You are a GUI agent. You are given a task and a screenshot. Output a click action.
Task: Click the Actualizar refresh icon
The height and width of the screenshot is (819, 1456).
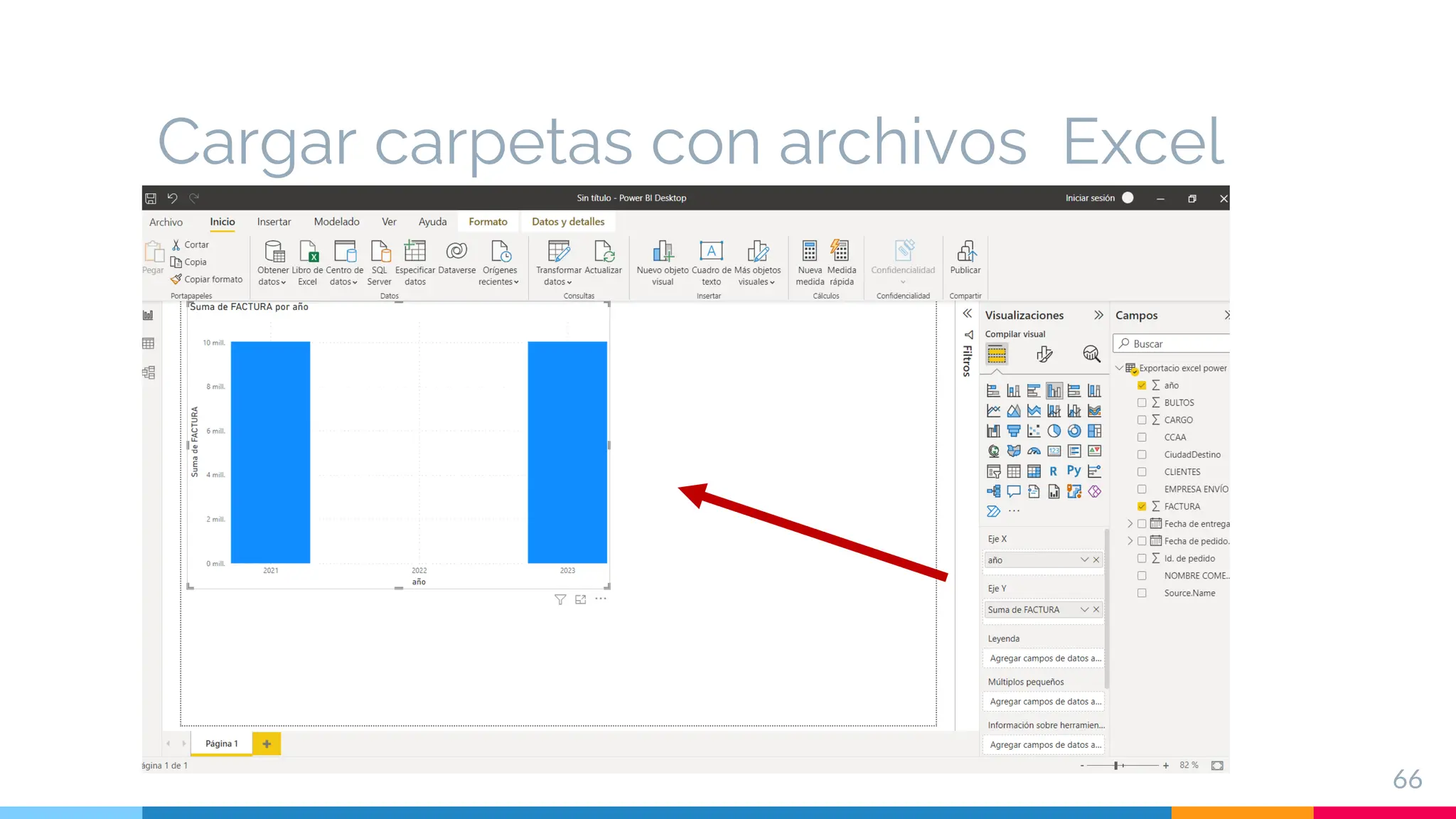click(x=604, y=251)
